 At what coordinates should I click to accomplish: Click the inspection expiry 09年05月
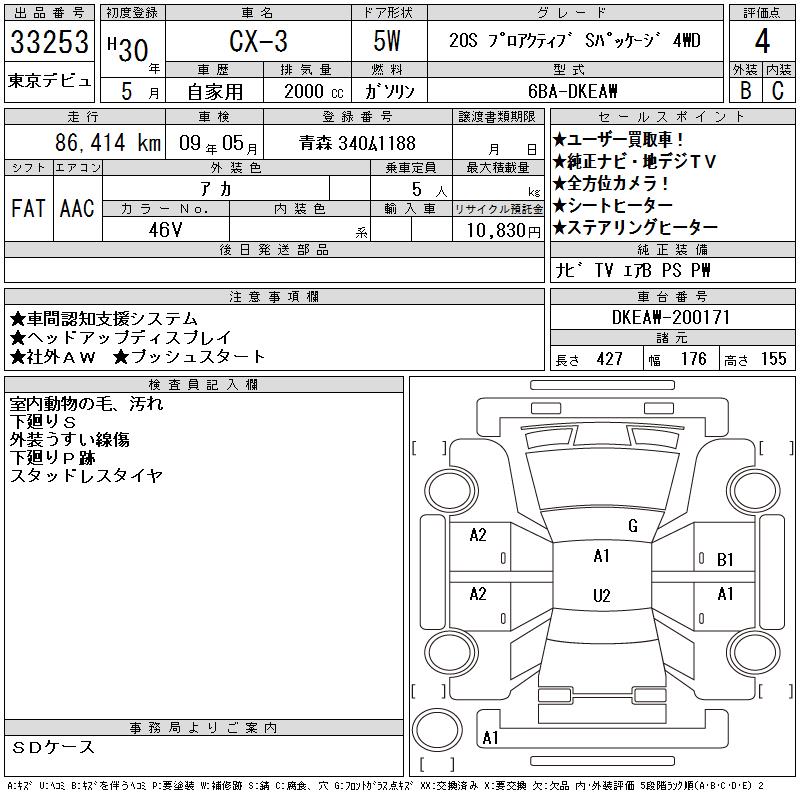[x=218, y=143]
